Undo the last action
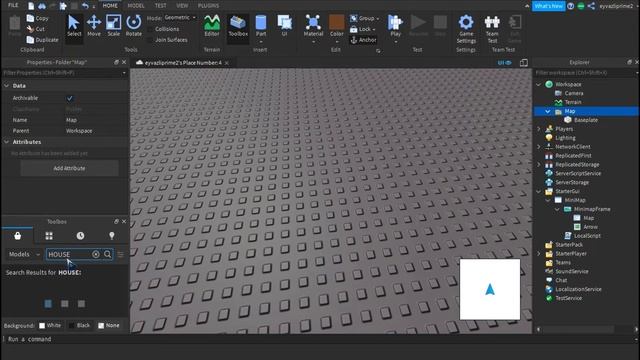Image resolution: width=640 pixels, height=360 pixels. [85, 6]
